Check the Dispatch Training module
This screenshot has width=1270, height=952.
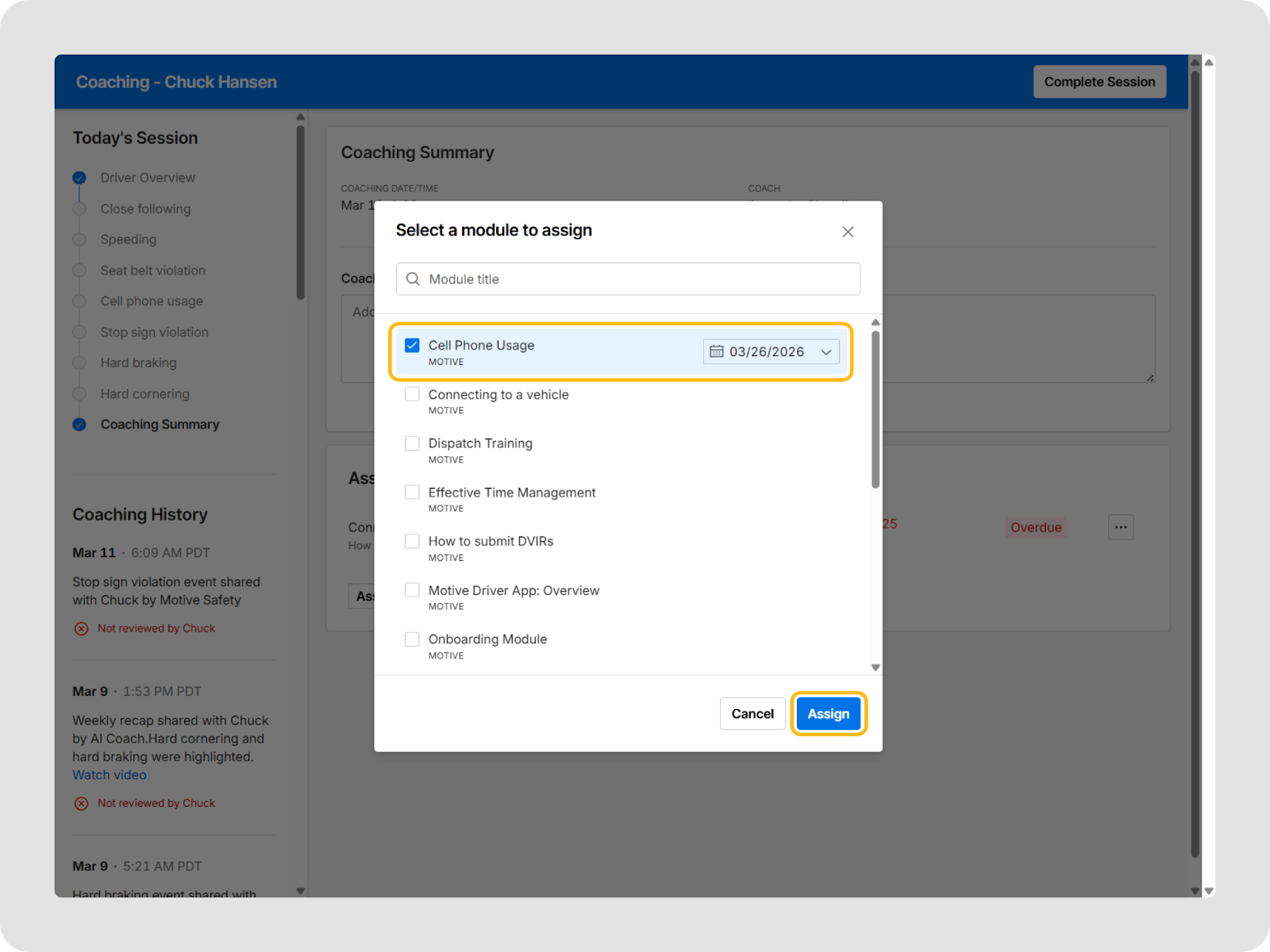412,443
